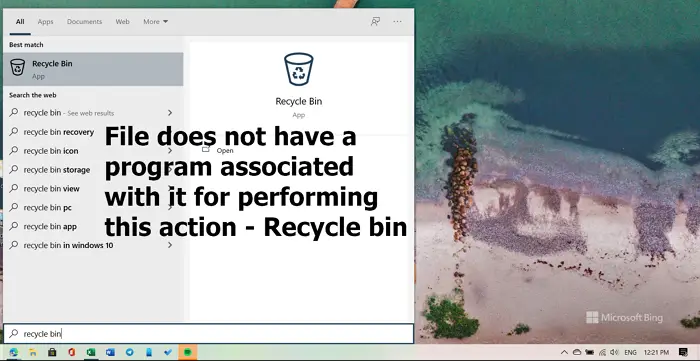Select 'recycle bin pc' web suggestion
This screenshot has height=361, width=700.
point(93,207)
